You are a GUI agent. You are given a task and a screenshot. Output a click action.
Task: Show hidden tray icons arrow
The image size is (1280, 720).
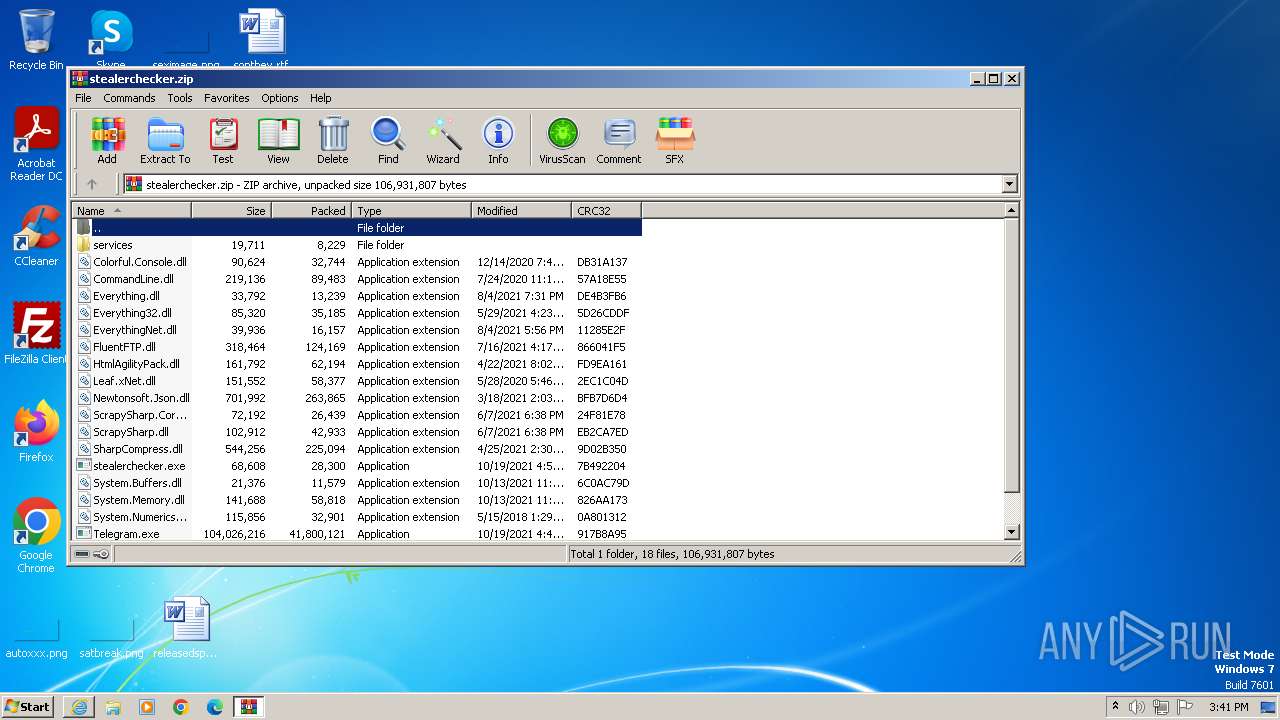click(1115, 707)
